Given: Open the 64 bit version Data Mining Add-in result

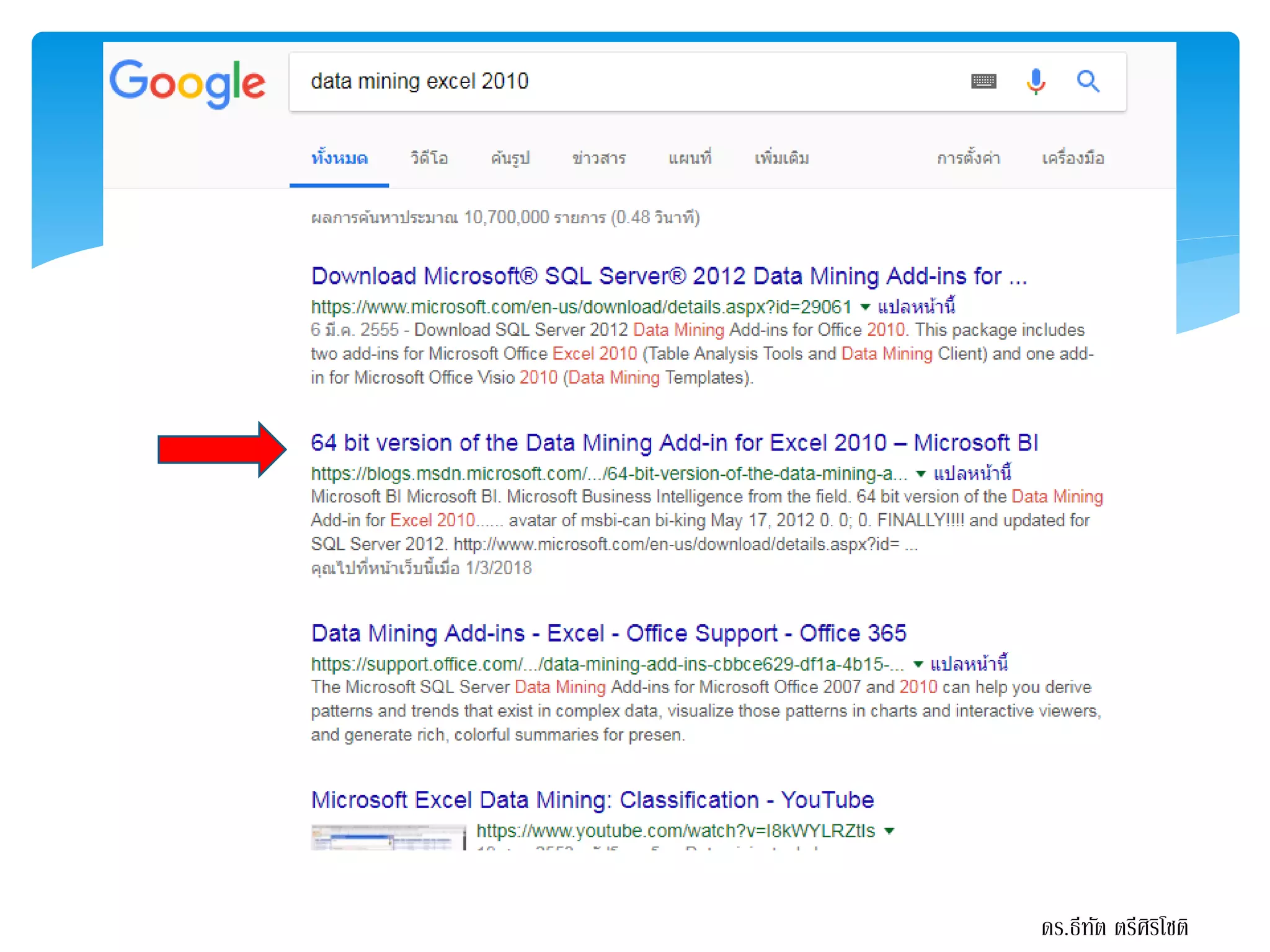Looking at the screenshot, I should coord(674,443).
